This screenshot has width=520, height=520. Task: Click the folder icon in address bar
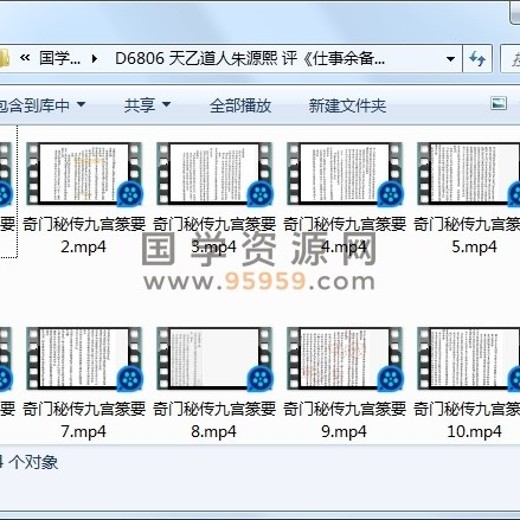(4, 59)
